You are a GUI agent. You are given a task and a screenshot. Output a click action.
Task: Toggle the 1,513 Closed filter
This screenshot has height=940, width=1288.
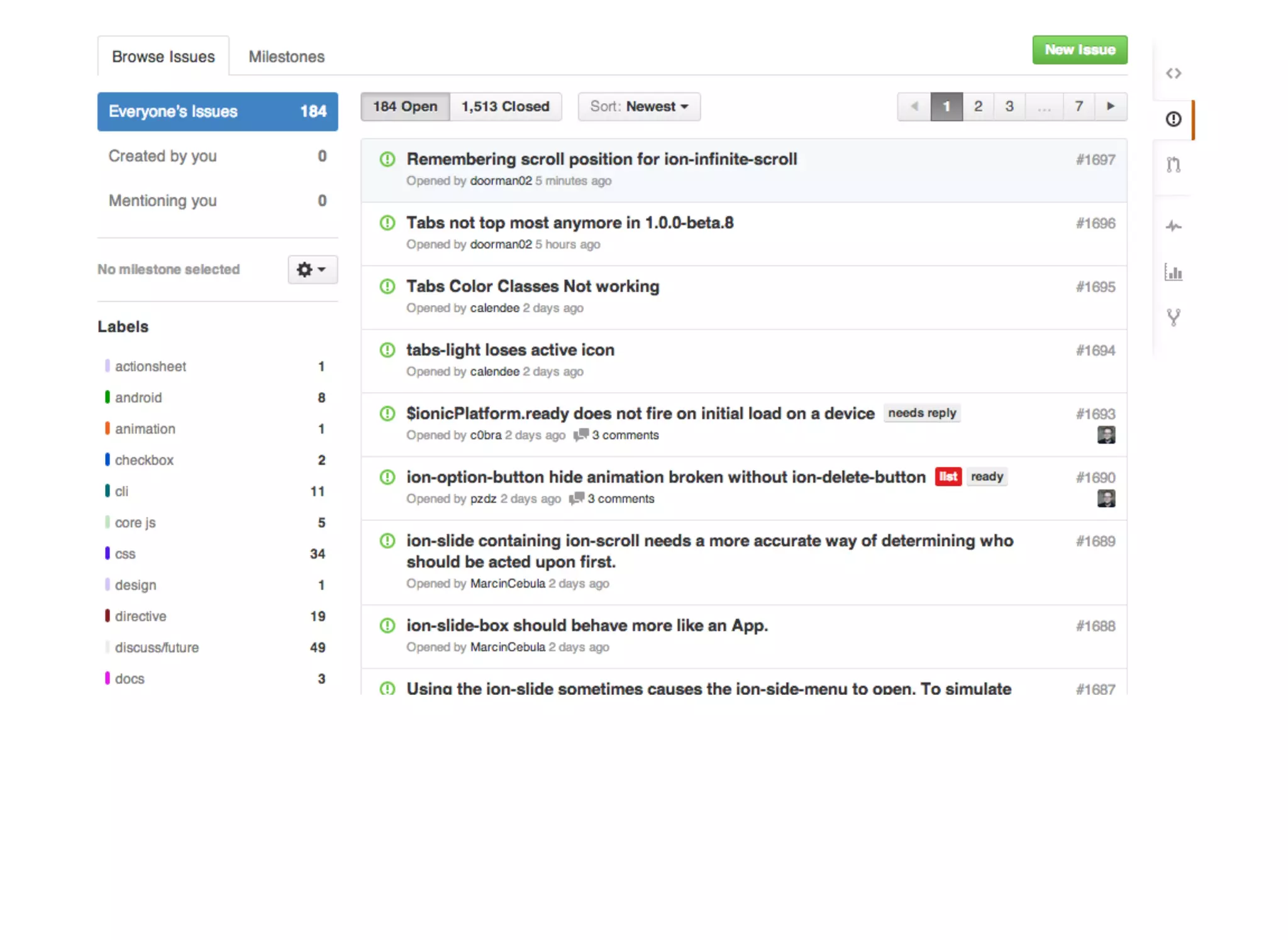[x=505, y=106]
